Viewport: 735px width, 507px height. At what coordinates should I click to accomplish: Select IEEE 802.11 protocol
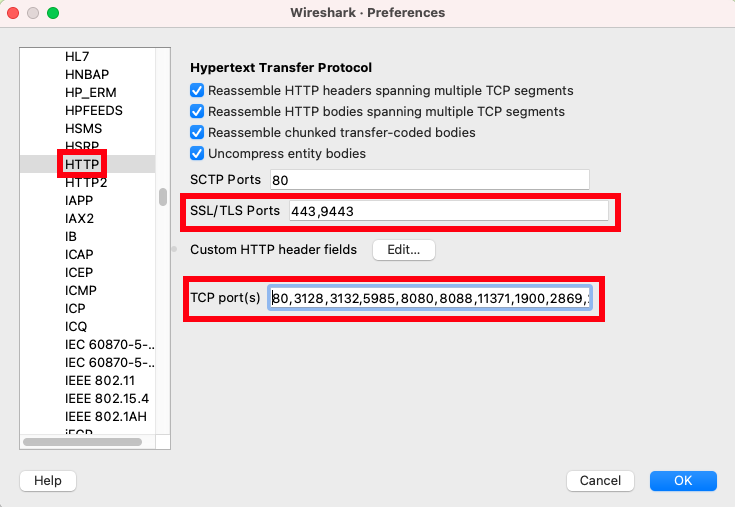(100, 380)
